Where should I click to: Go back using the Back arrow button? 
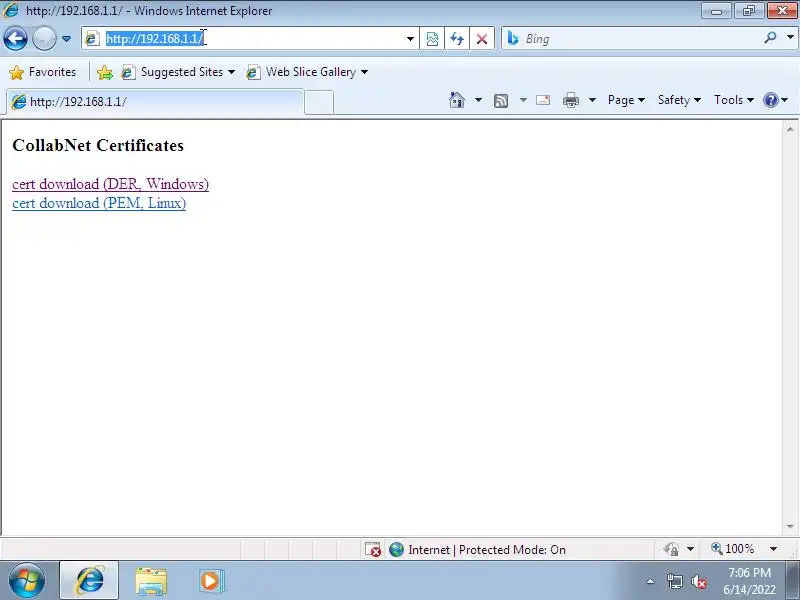click(x=15, y=38)
